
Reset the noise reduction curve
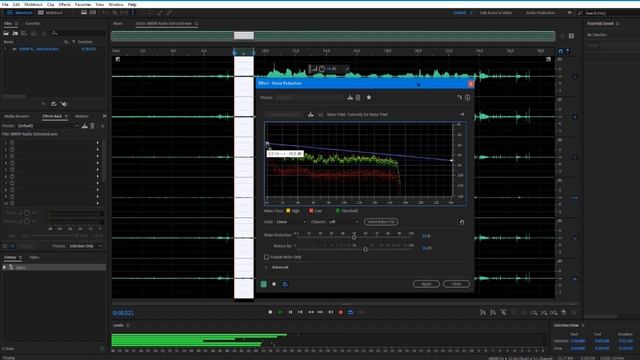click(462, 222)
